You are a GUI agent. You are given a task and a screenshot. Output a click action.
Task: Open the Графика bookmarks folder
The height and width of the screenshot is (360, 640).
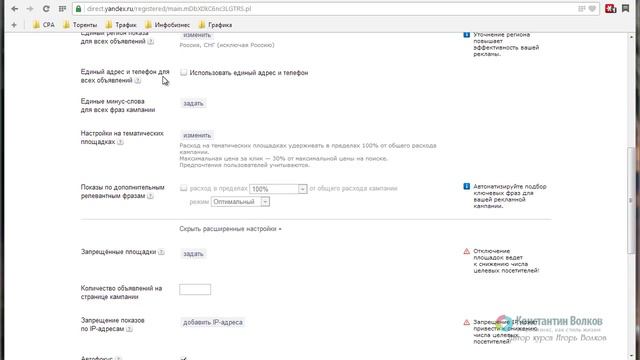tap(215, 25)
